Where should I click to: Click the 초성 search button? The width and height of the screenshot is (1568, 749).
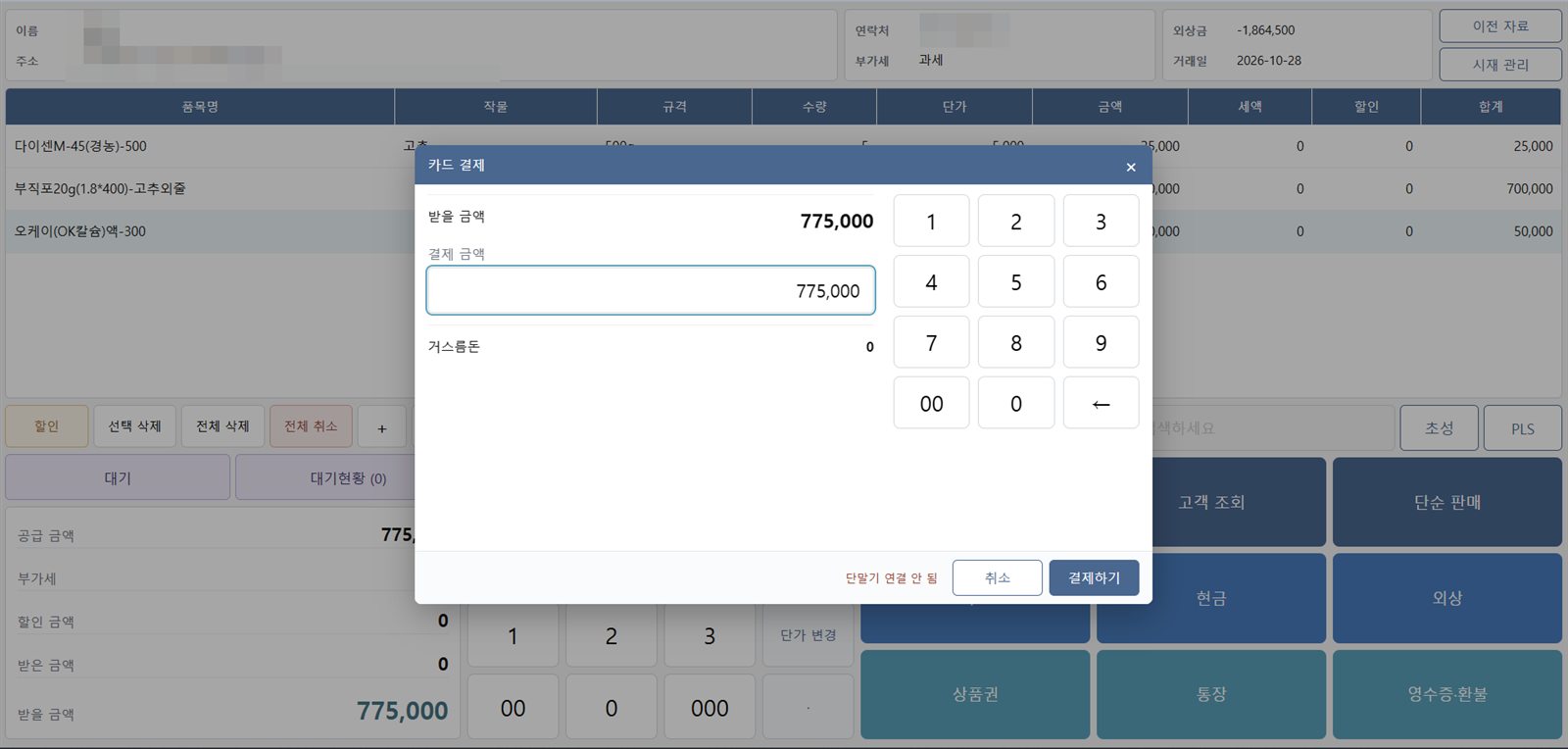point(1439,427)
